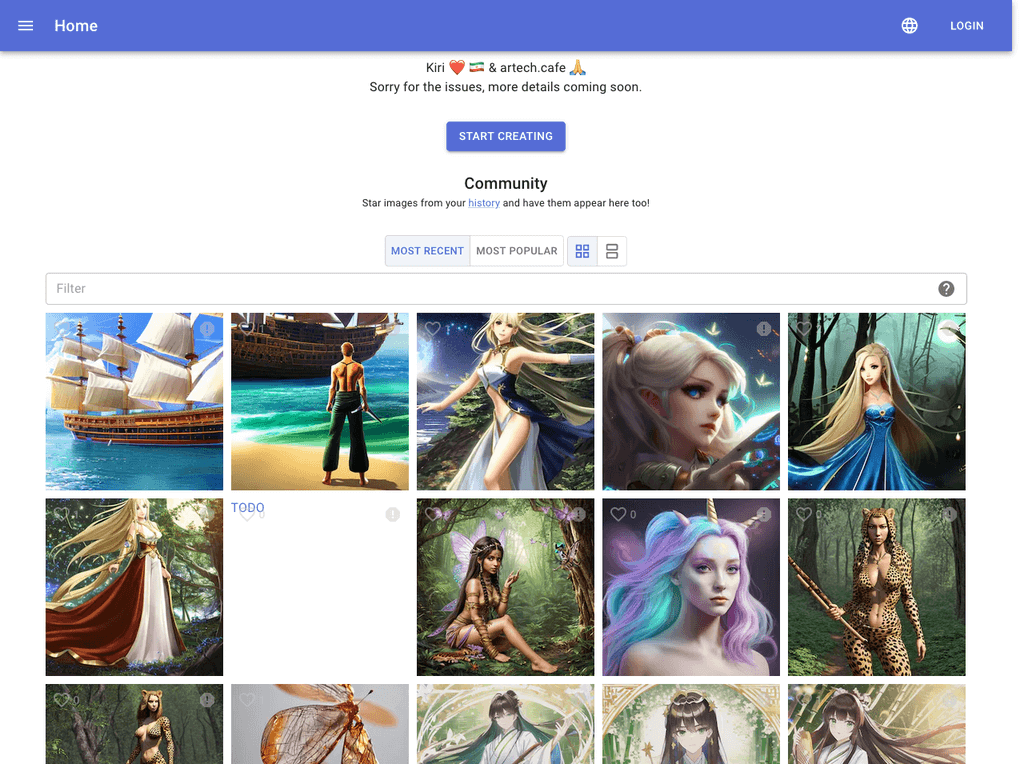Select the Most Popular sorting
Screen dimensions: 1024x764
[517, 251]
